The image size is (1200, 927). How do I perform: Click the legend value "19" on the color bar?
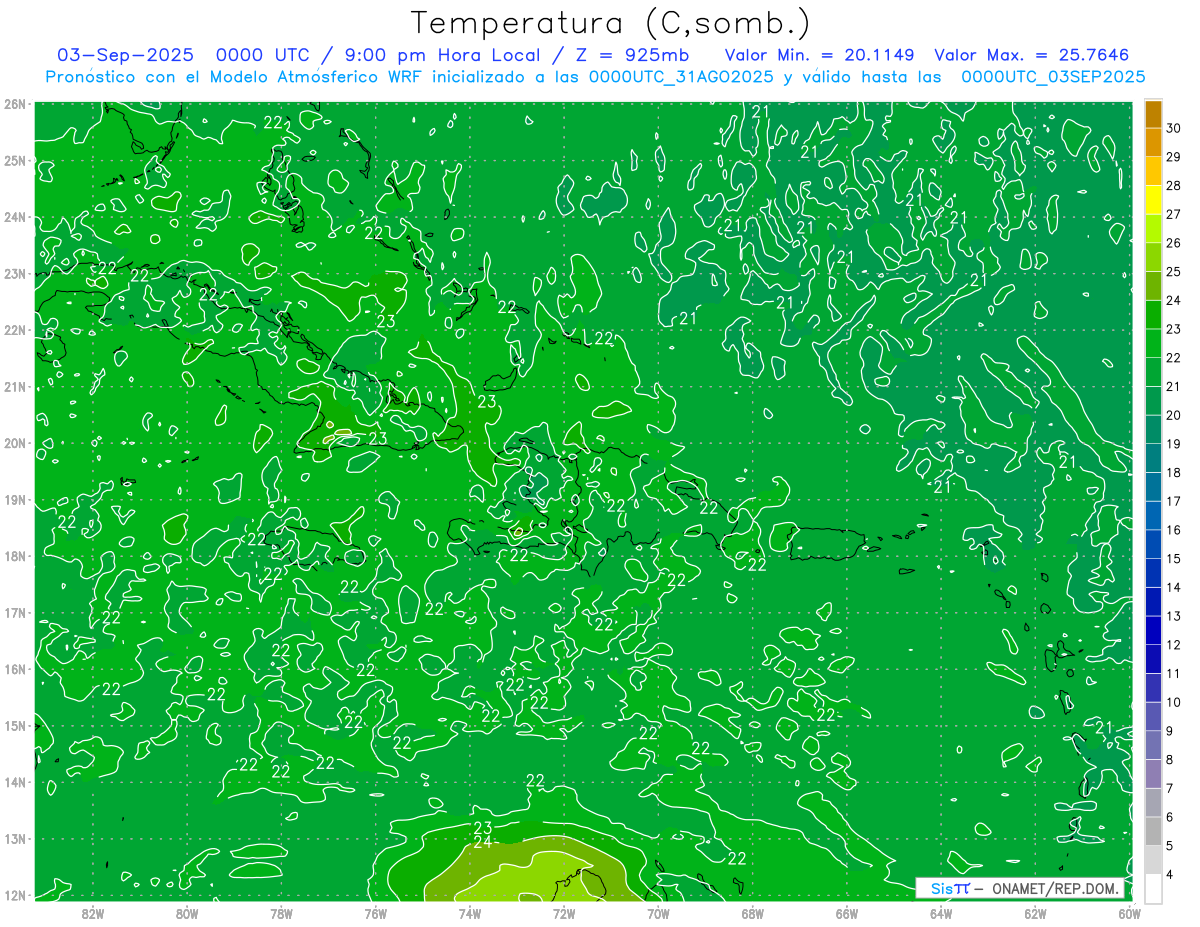tap(1174, 443)
